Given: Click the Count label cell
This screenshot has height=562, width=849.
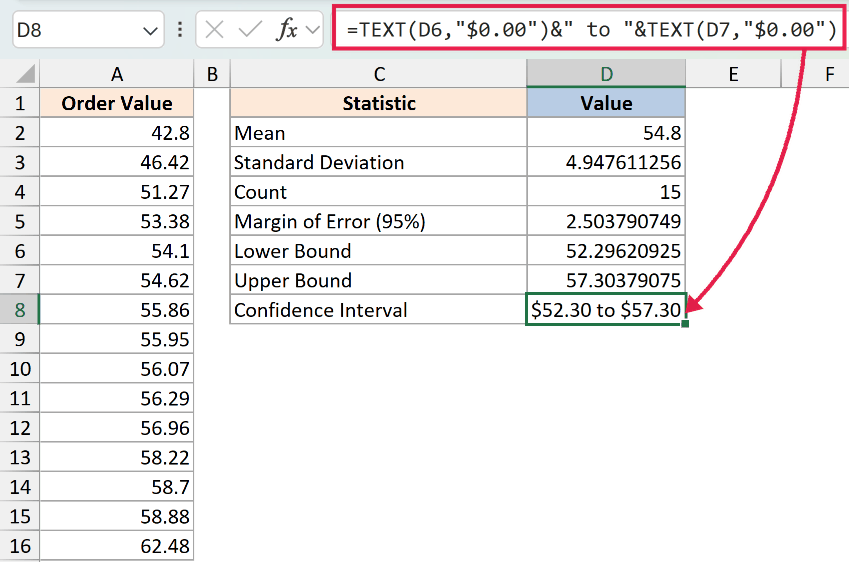Looking at the screenshot, I should [378, 192].
